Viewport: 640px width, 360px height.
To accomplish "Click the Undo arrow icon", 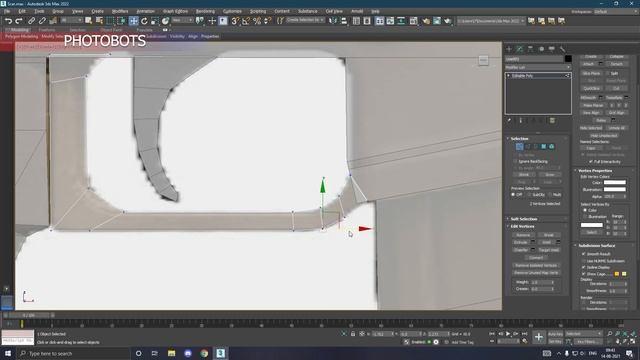I will 8,21.
